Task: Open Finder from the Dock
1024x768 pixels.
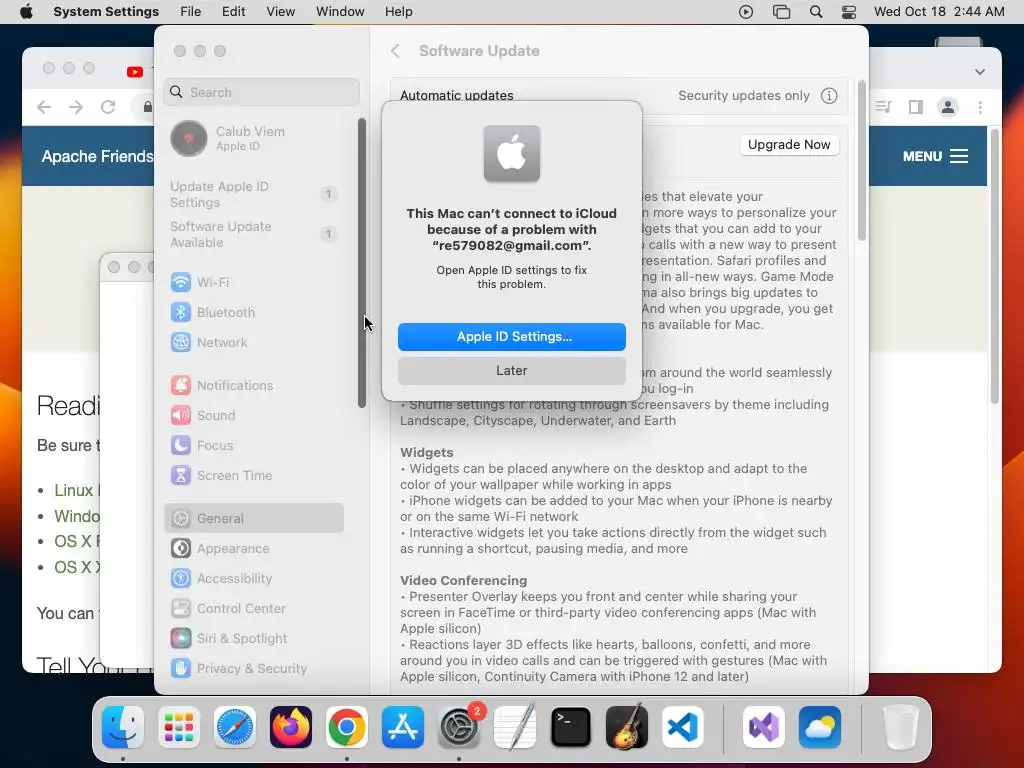Action: [x=123, y=727]
